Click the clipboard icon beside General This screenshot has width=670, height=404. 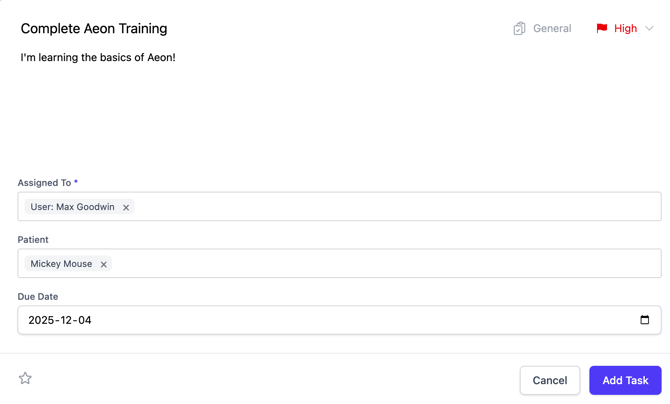click(x=519, y=29)
